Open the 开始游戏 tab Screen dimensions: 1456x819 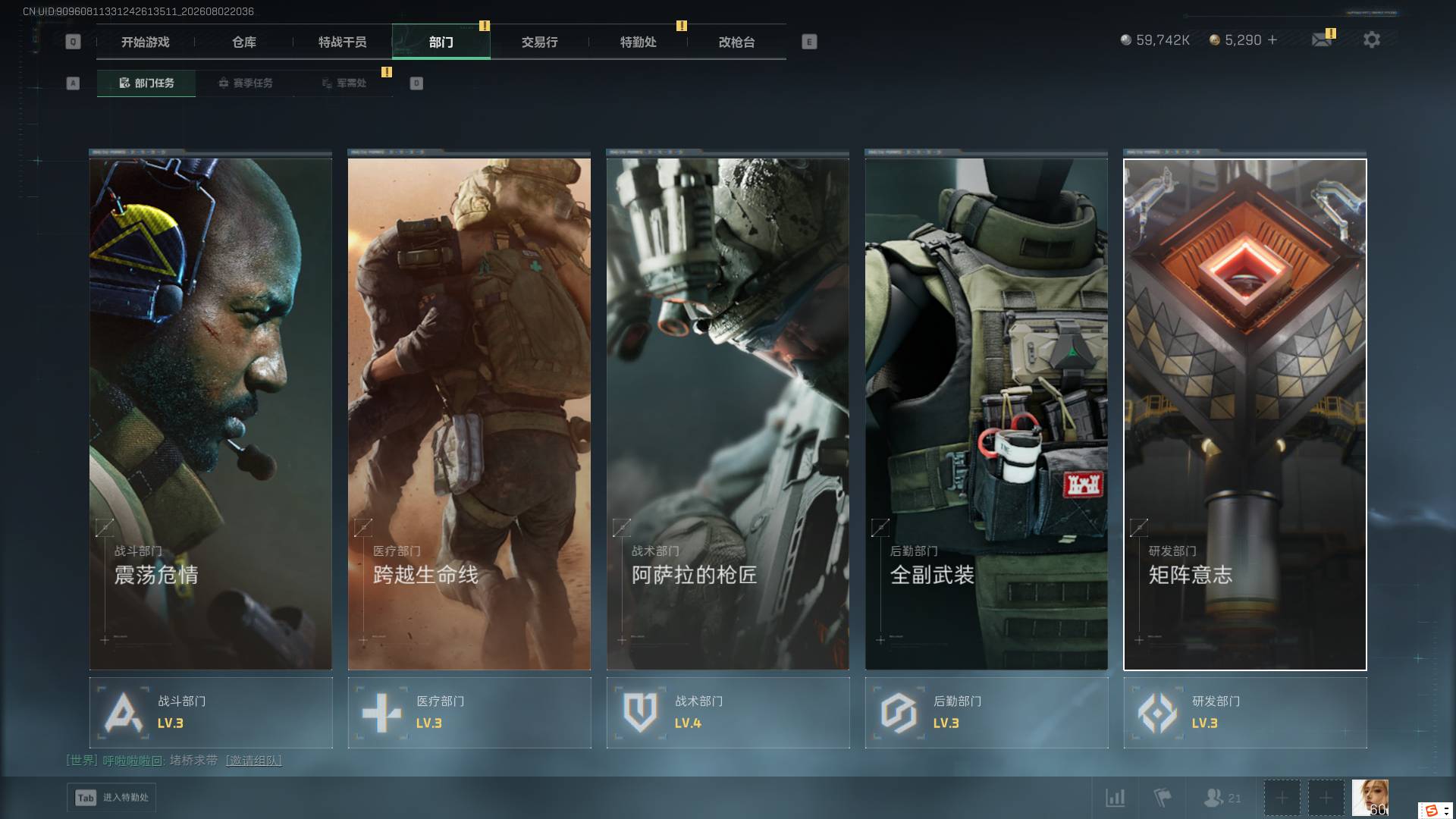tap(146, 42)
